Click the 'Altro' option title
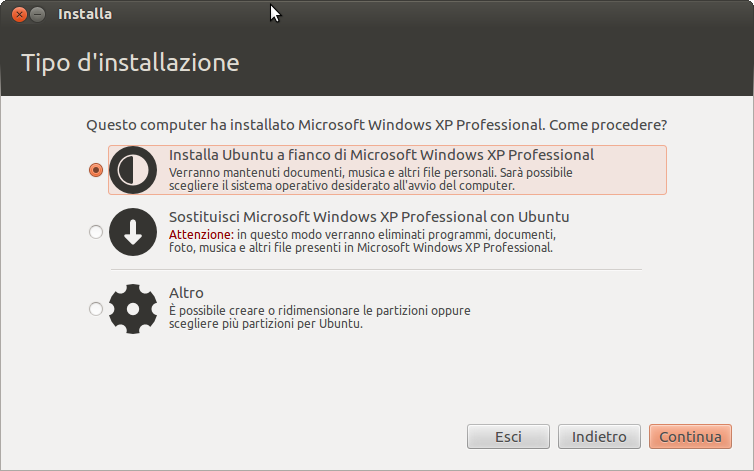 186,293
